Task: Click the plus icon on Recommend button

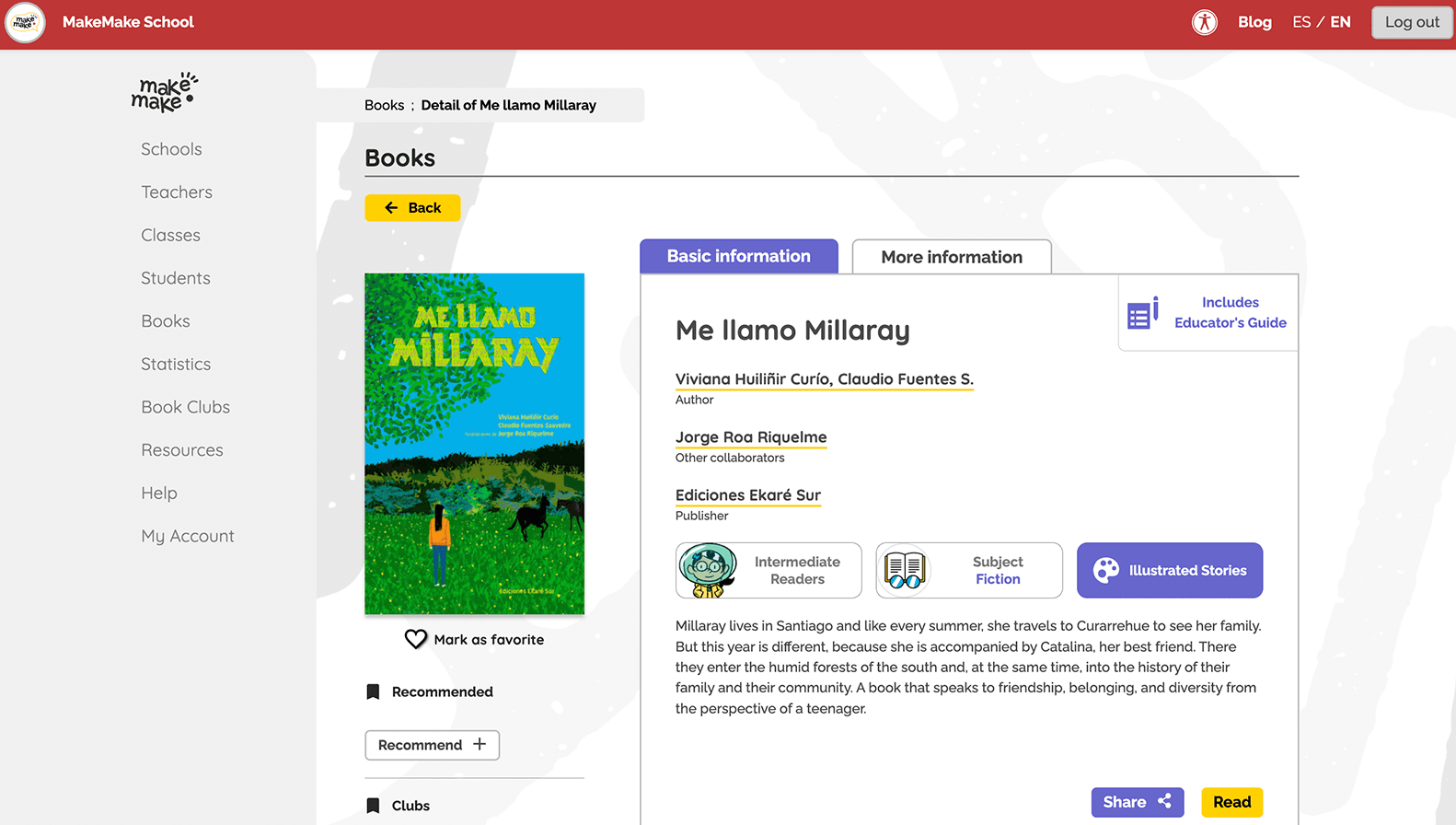Action: coord(480,744)
